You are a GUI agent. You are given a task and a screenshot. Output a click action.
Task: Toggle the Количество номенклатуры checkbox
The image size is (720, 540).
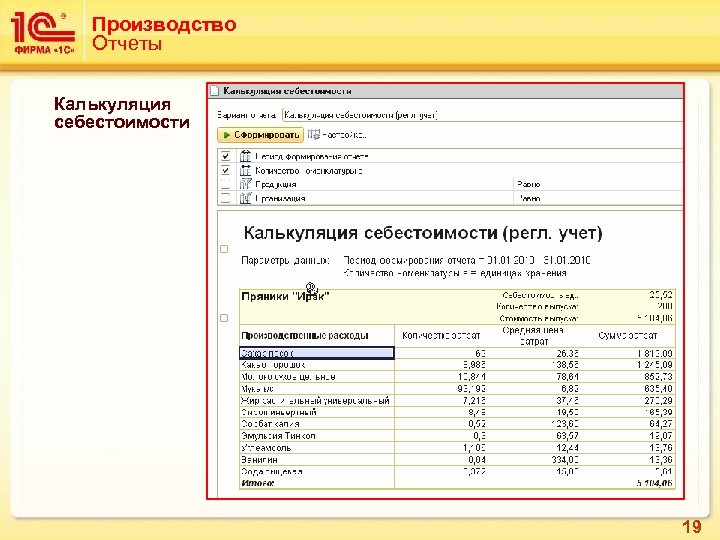click(225, 170)
